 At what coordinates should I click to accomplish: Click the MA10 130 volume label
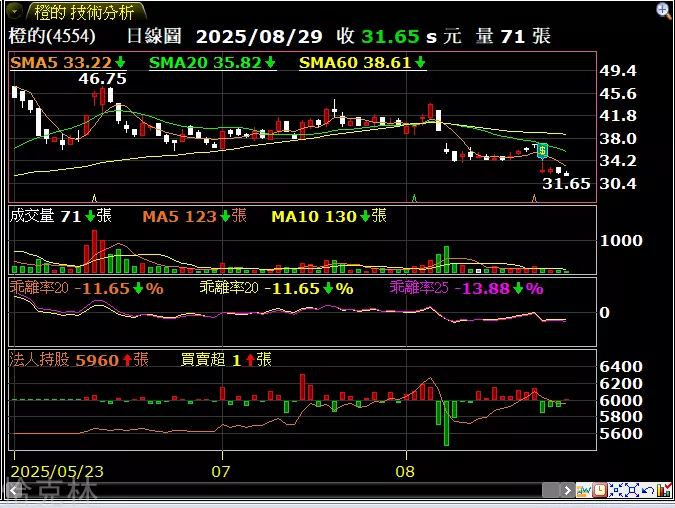point(329,216)
